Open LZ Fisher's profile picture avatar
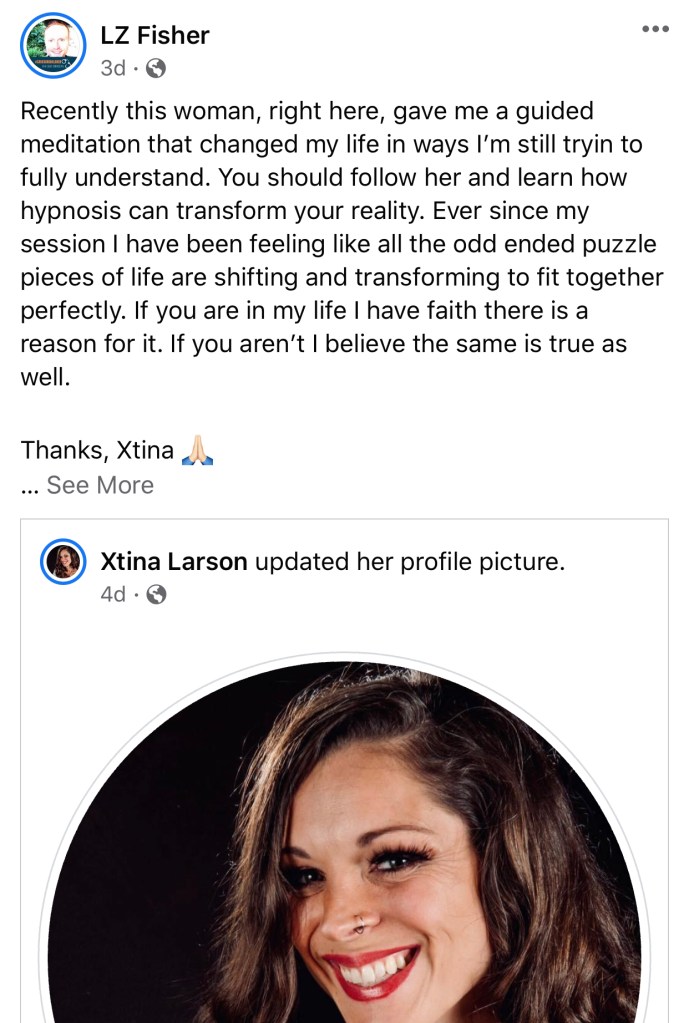The width and height of the screenshot is (689, 1023). click(x=53, y=46)
